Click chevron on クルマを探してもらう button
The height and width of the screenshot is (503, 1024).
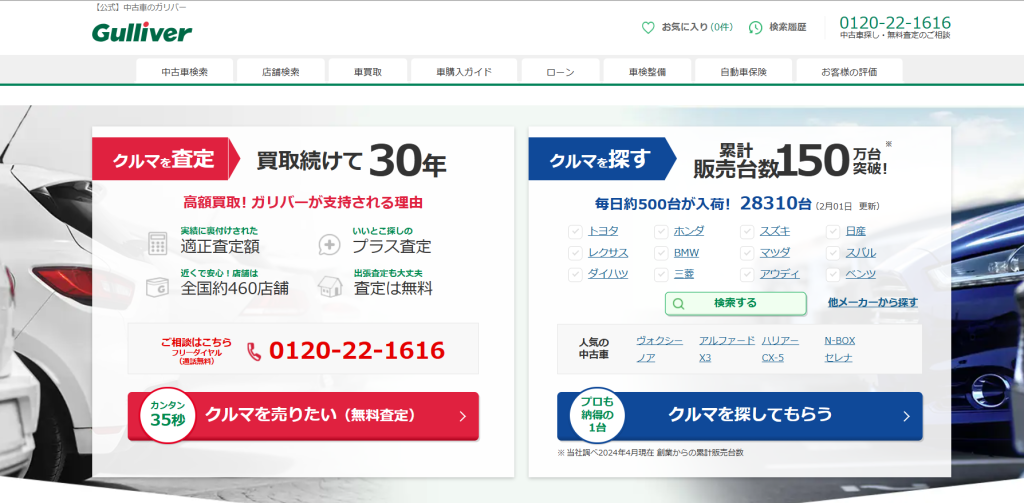[x=906, y=417]
